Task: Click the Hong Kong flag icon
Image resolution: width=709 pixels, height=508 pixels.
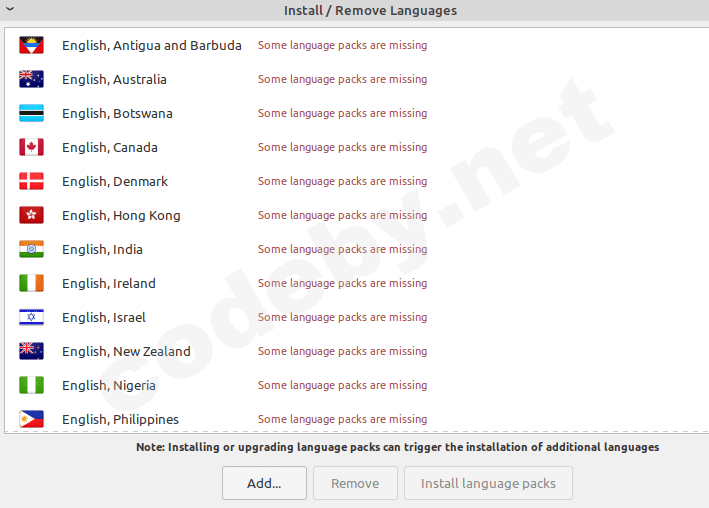Action: pos(31,215)
